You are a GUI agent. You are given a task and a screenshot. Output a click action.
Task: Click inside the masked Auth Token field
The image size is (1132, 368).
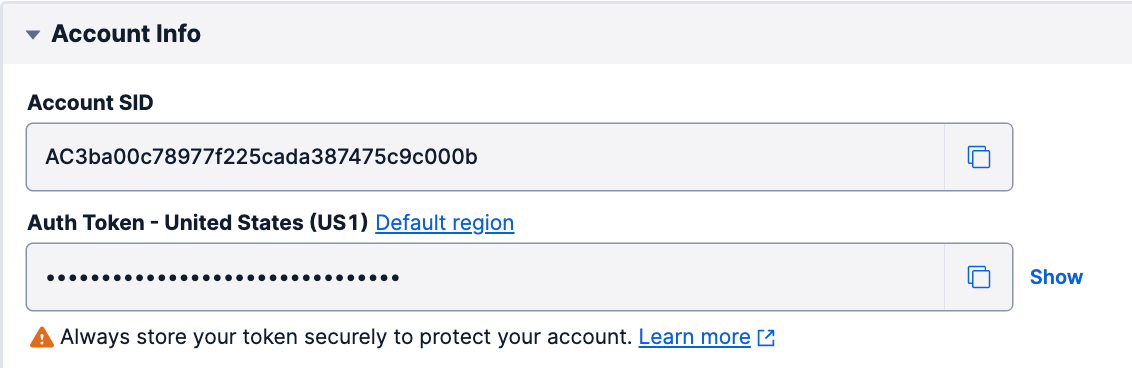pos(485,277)
